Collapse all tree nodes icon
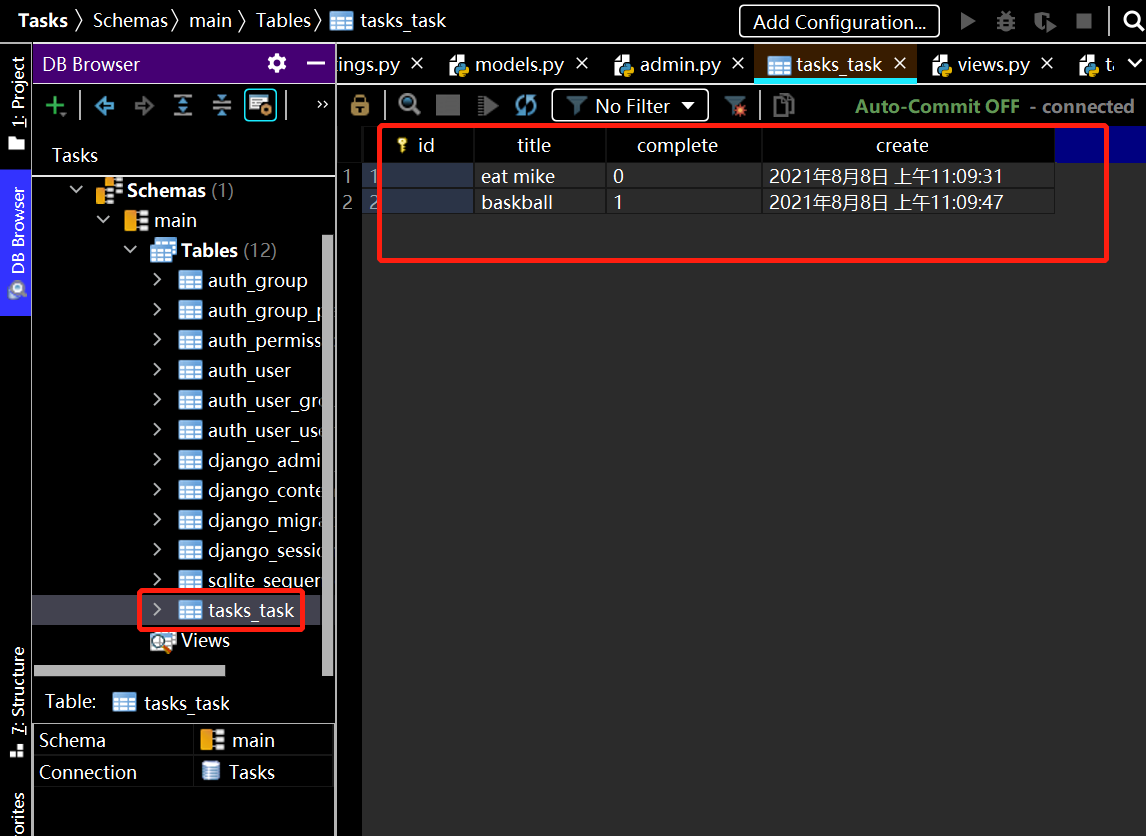 [221, 106]
